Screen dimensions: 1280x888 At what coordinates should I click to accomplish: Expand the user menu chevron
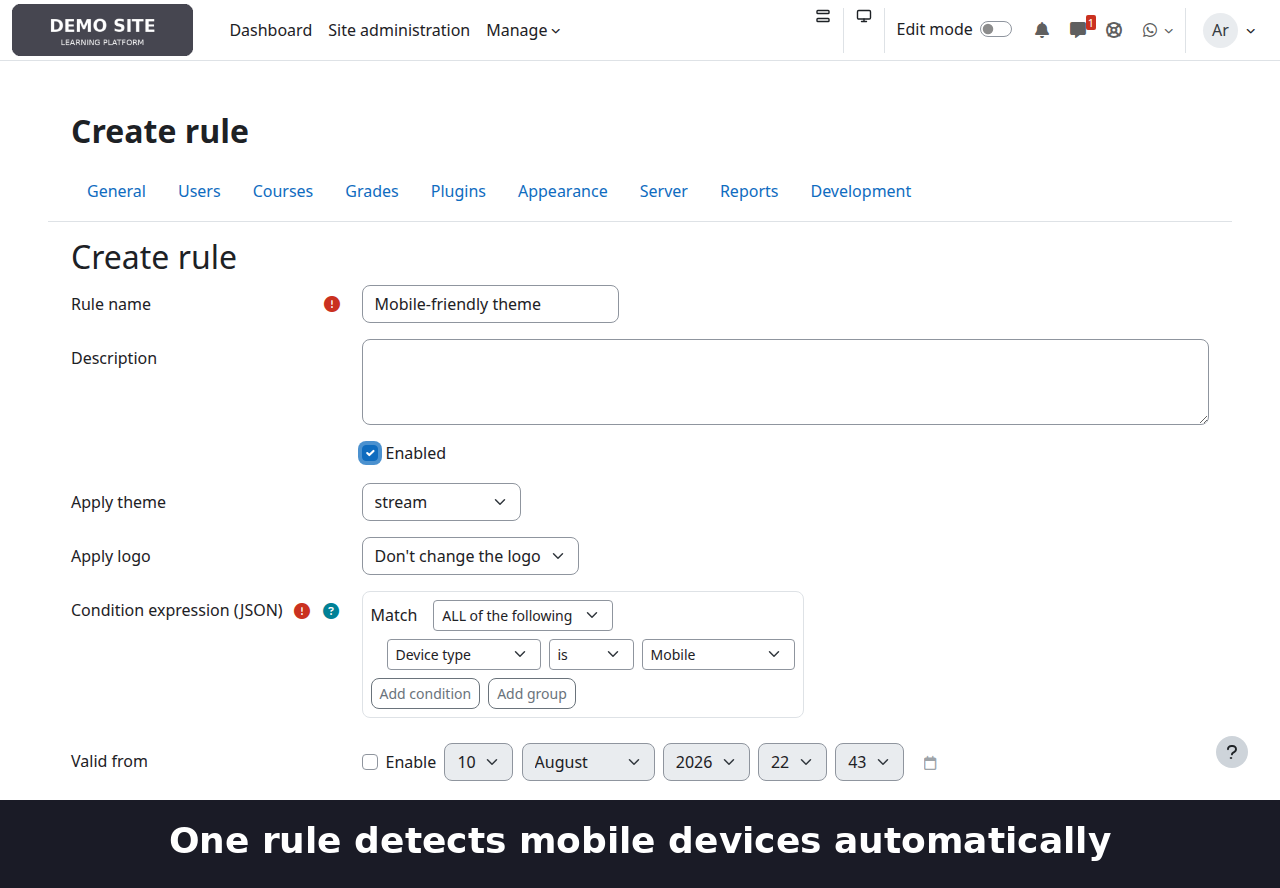[1251, 31]
